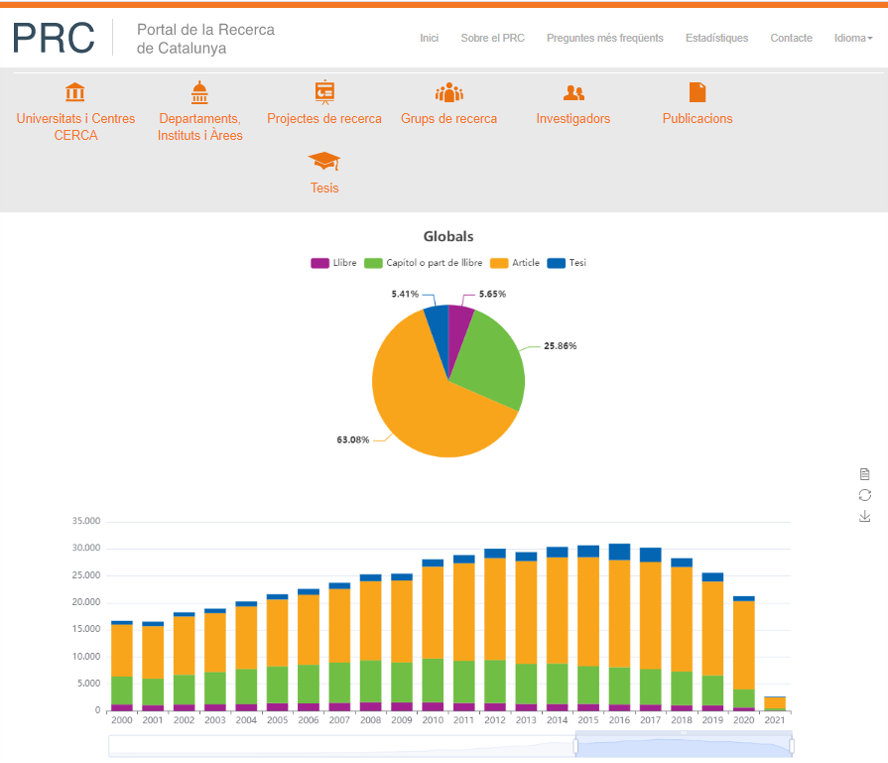Image resolution: width=888 pixels, height=763 pixels.
Task: Open the Departaments, Instituts i Àrees icon
Action: pos(199,93)
